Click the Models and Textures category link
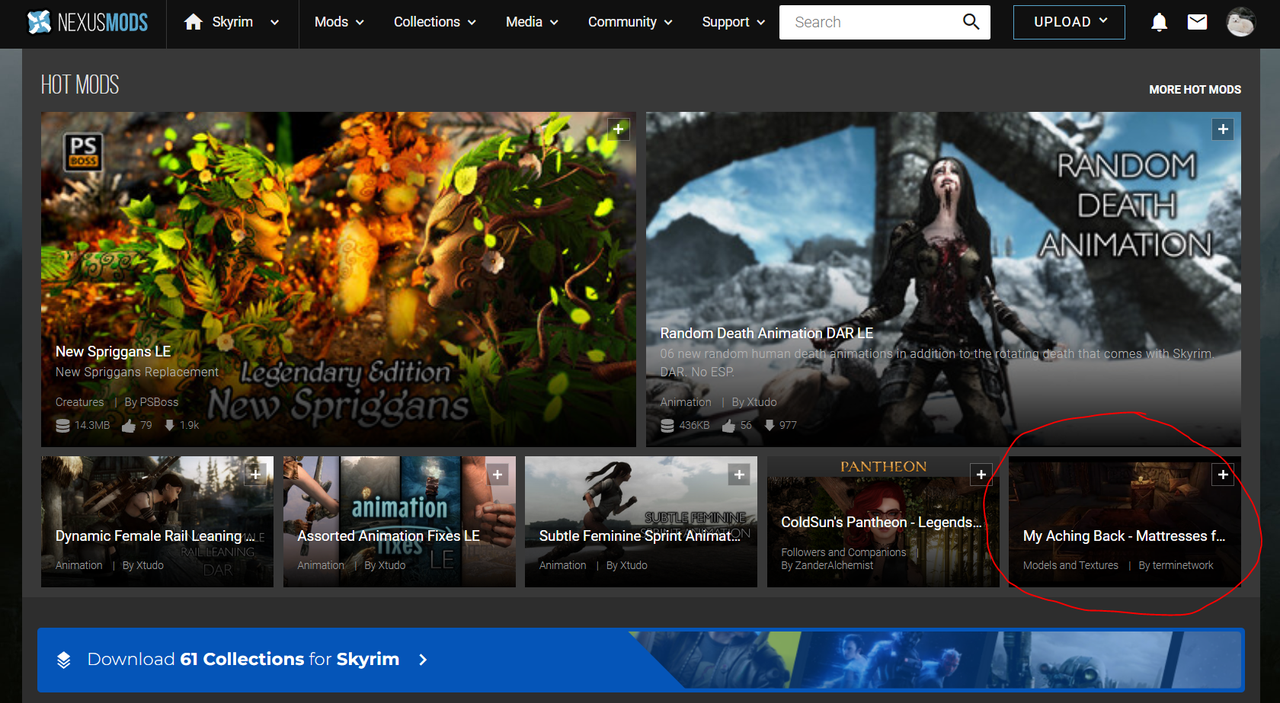This screenshot has width=1280, height=703. (x=1071, y=565)
